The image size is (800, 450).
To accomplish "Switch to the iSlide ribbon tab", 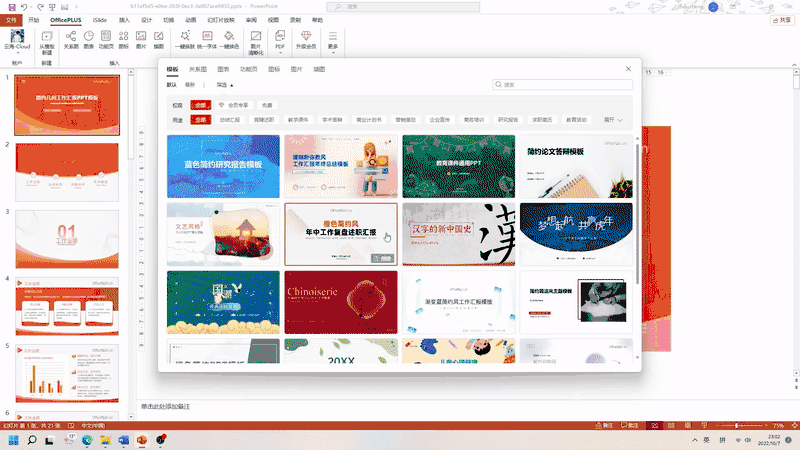I will pos(99,20).
